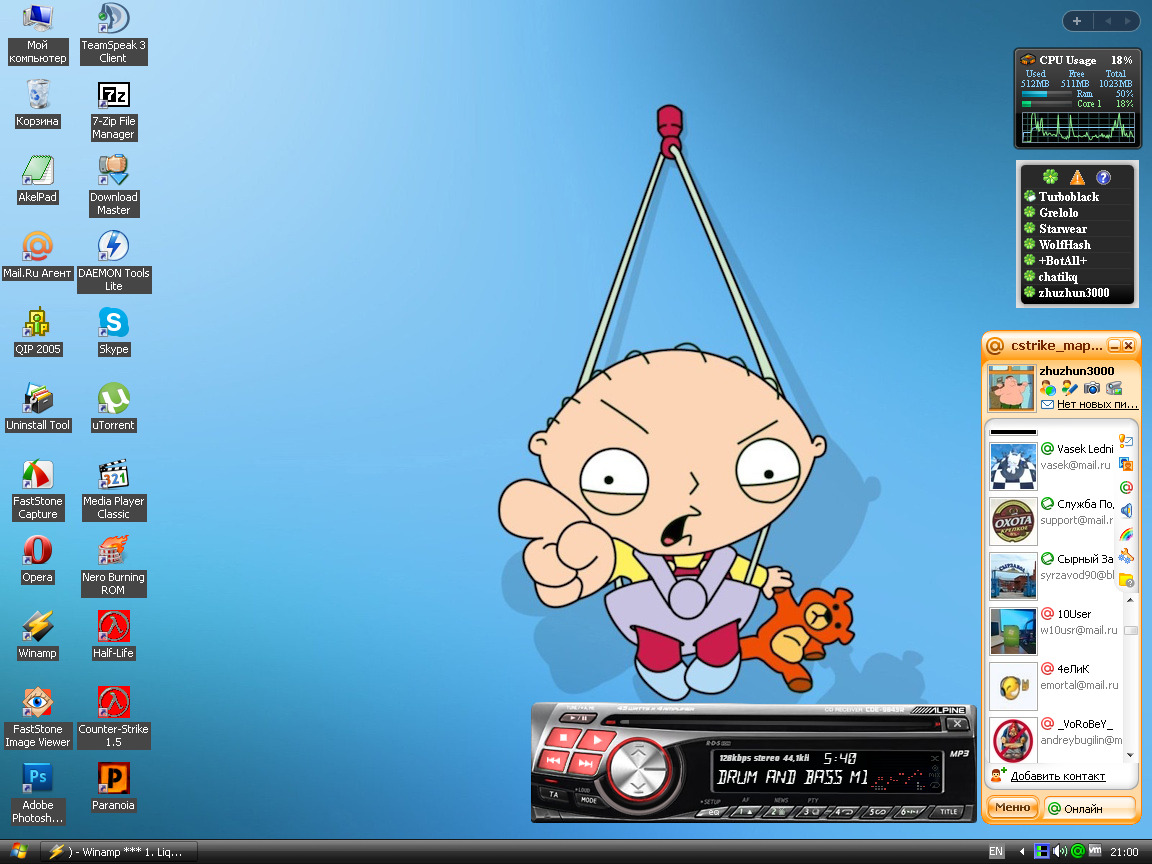The image size is (1152, 864).
Task: Select the Media Player Classic icon
Action: click(114, 490)
